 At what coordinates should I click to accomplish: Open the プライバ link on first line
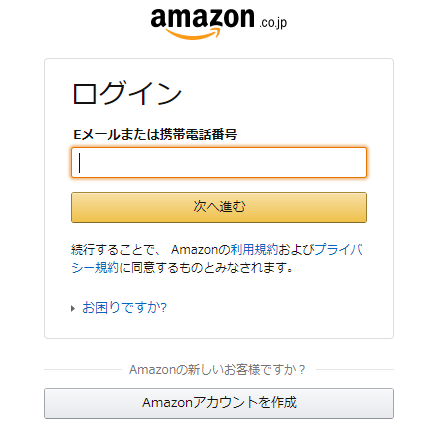tap(339, 249)
